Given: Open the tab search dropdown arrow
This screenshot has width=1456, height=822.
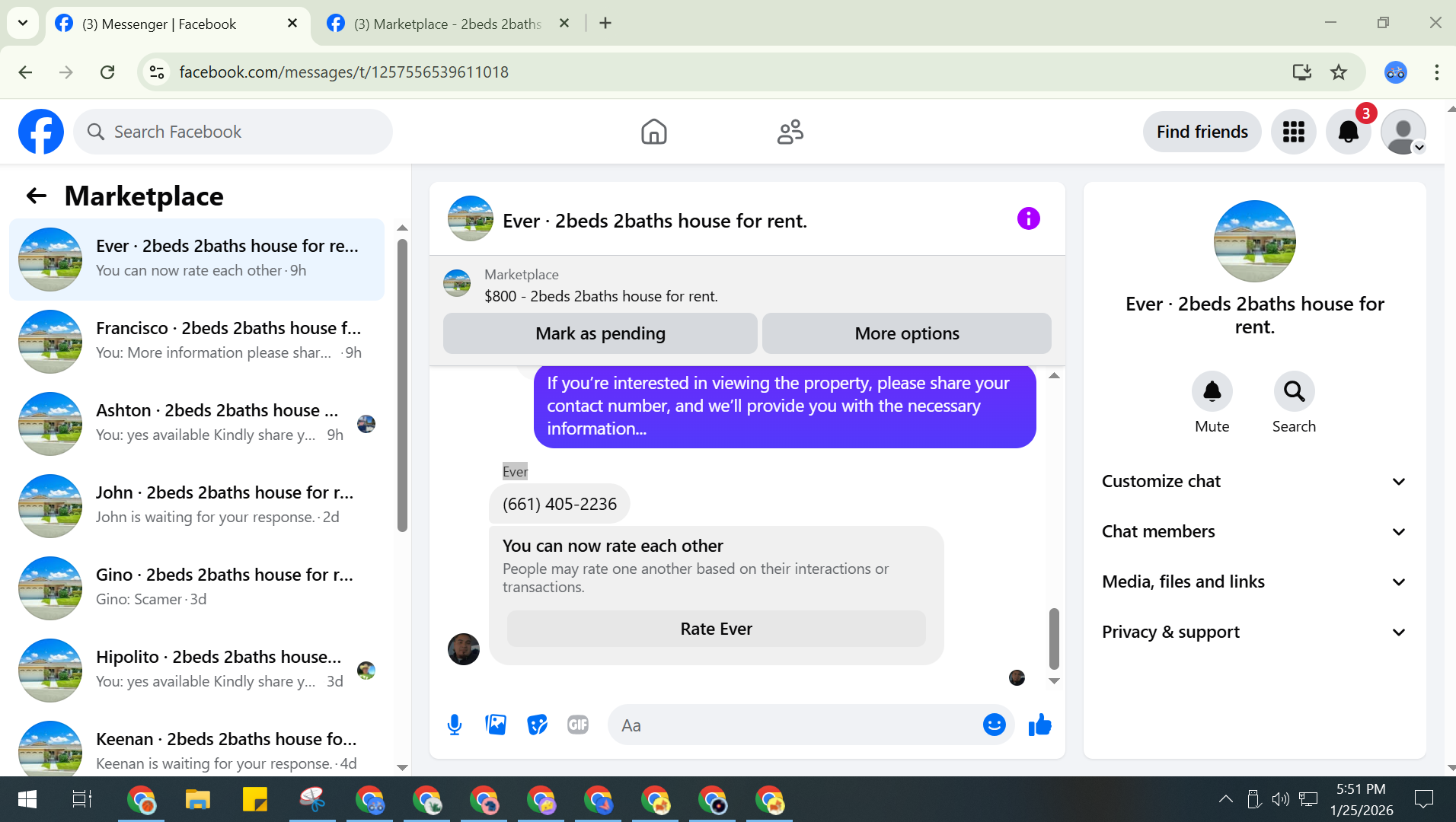Looking at the screenshot, I should [23, 23].
